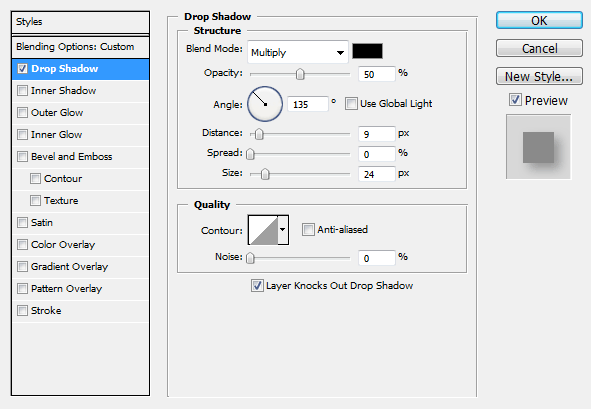Click the Size slider handle

pos(265,174)
